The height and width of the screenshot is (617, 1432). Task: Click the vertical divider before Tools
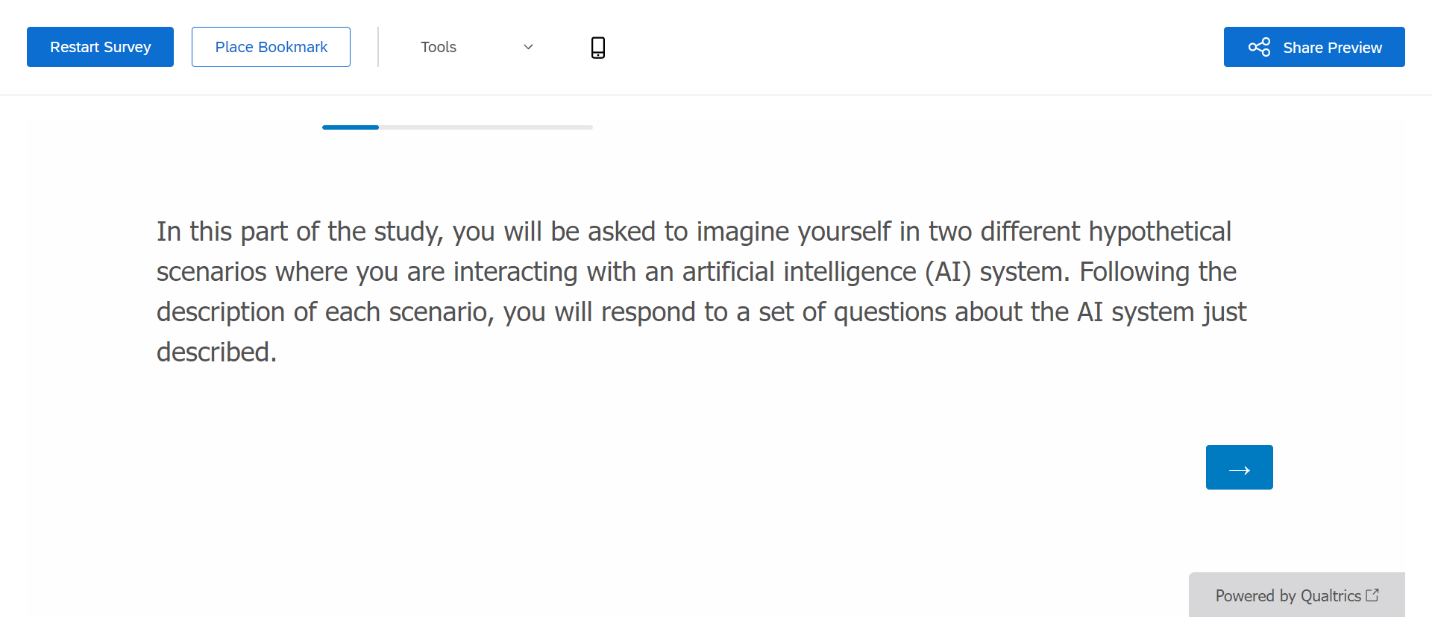(378, 47)
